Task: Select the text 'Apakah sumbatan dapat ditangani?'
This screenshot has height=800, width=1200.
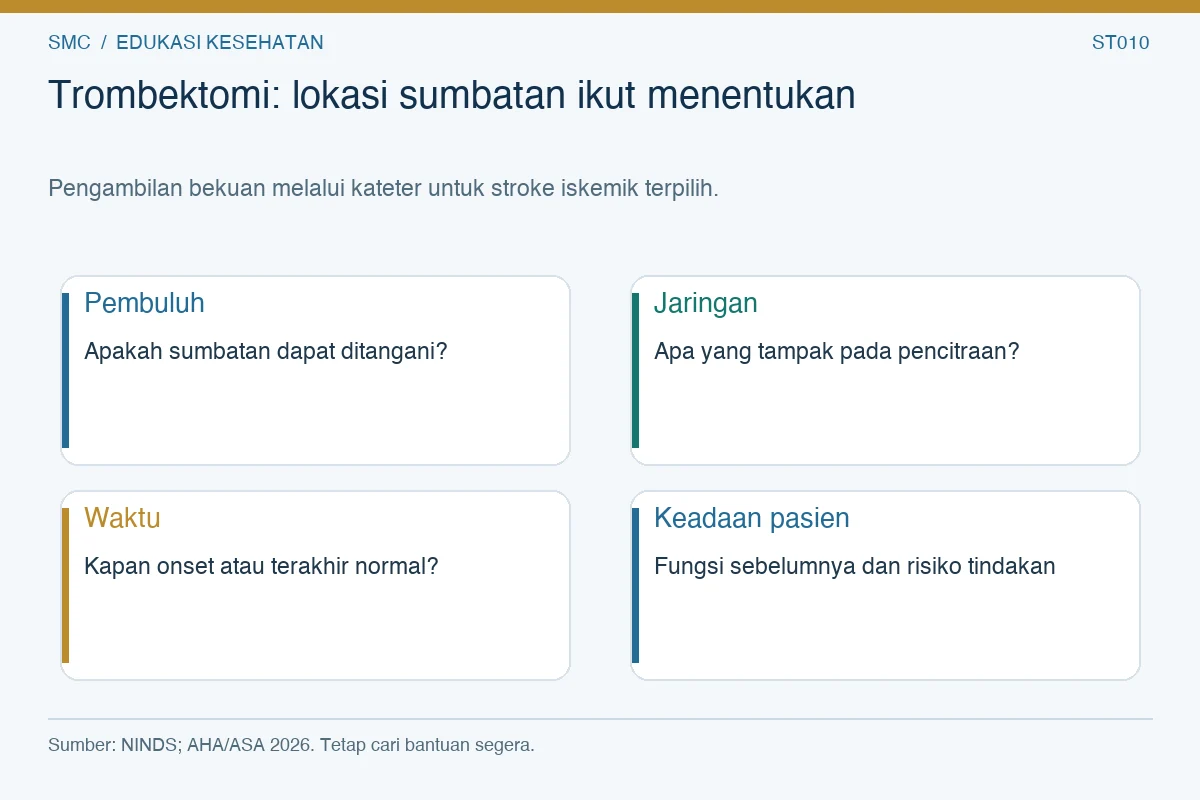Action: pyautogui.click(x=266, y=352)
